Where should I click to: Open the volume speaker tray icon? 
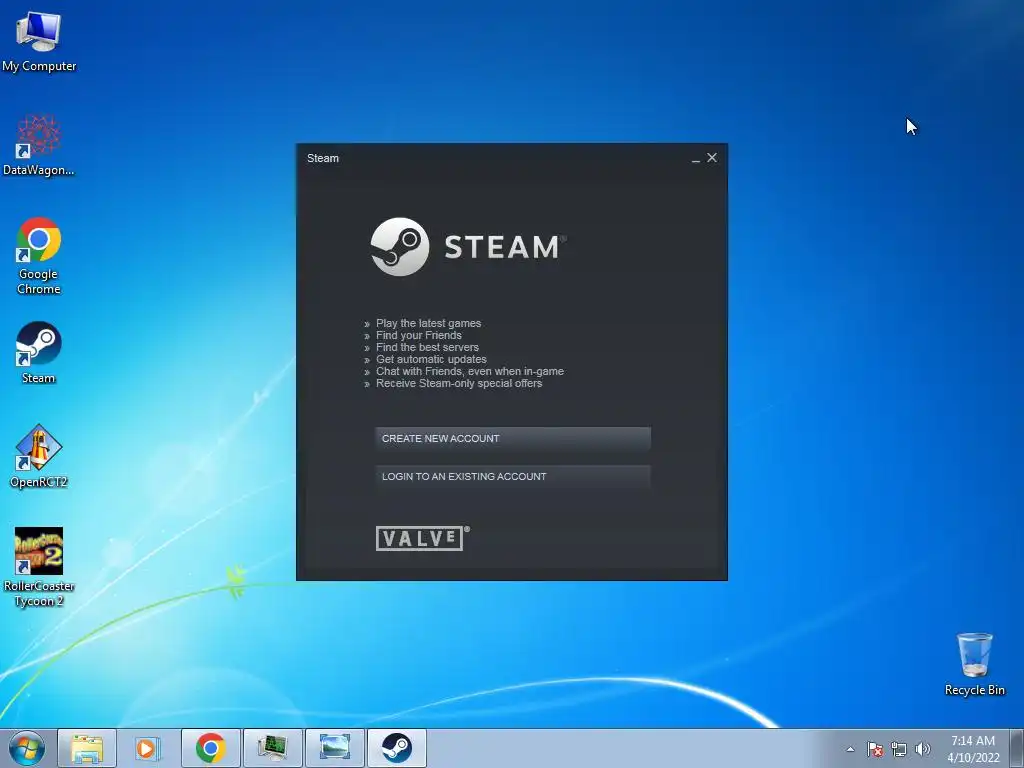pyautogui.click(x=922, y=749)
